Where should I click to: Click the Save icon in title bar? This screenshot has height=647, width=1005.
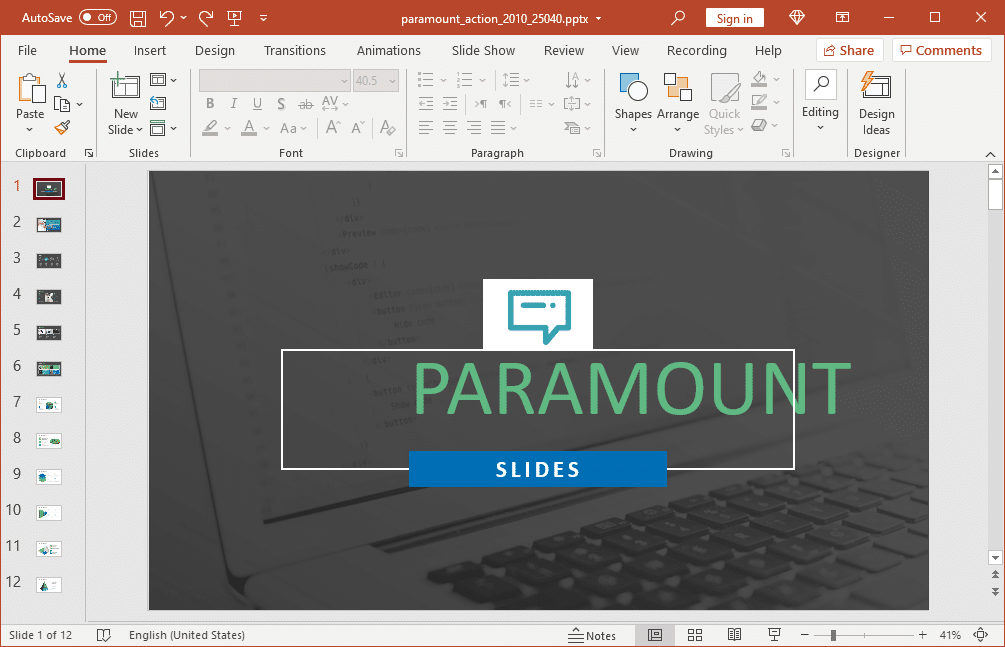[138, 18]
